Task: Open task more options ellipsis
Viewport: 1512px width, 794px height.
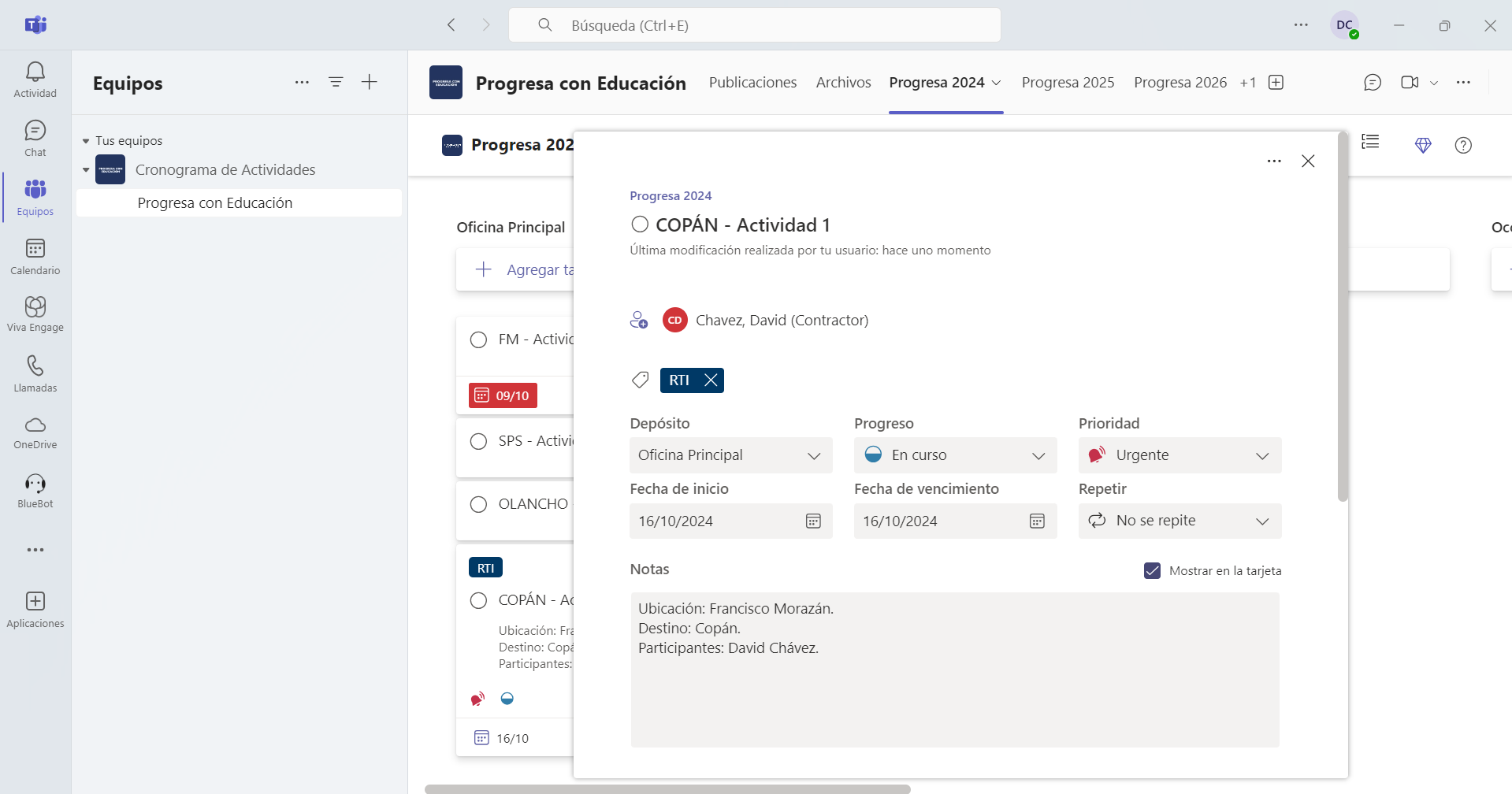Action: 1274,161
